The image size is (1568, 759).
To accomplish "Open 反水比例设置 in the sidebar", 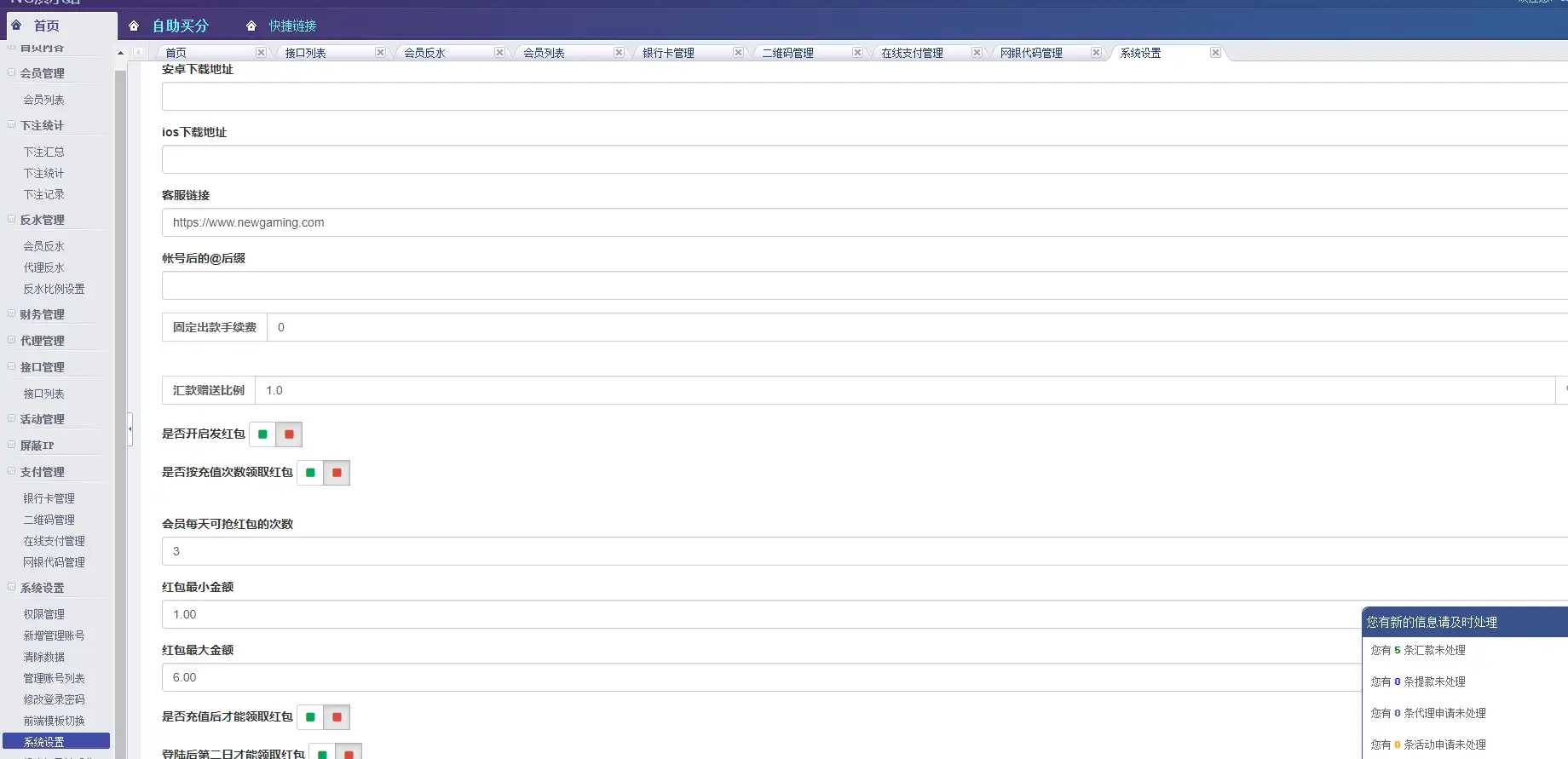I will pos(55,289).
